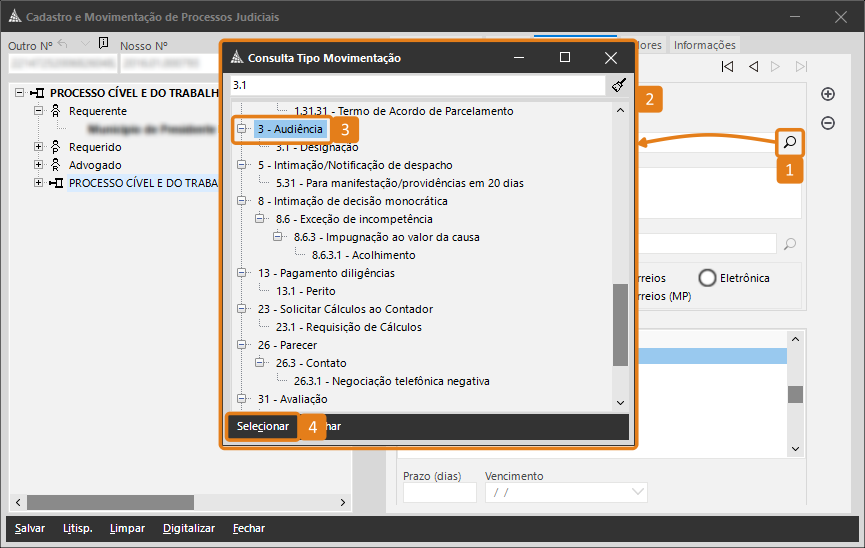This screenshot has width=865, height=548.
Task: Click Salvar in the bottom bar
Action: pos(30,528)
